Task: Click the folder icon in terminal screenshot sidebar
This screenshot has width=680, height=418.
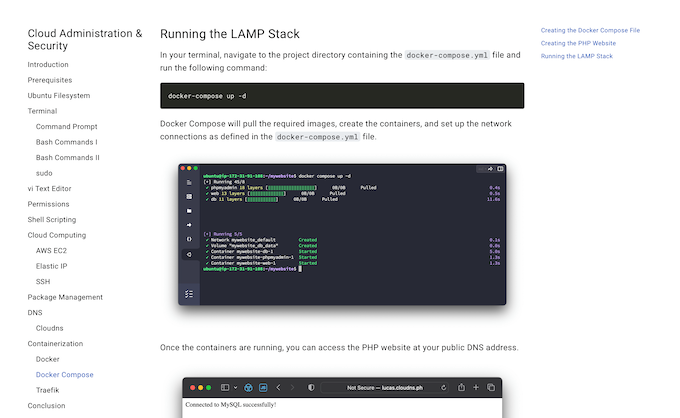Action: tap(189, 211)
